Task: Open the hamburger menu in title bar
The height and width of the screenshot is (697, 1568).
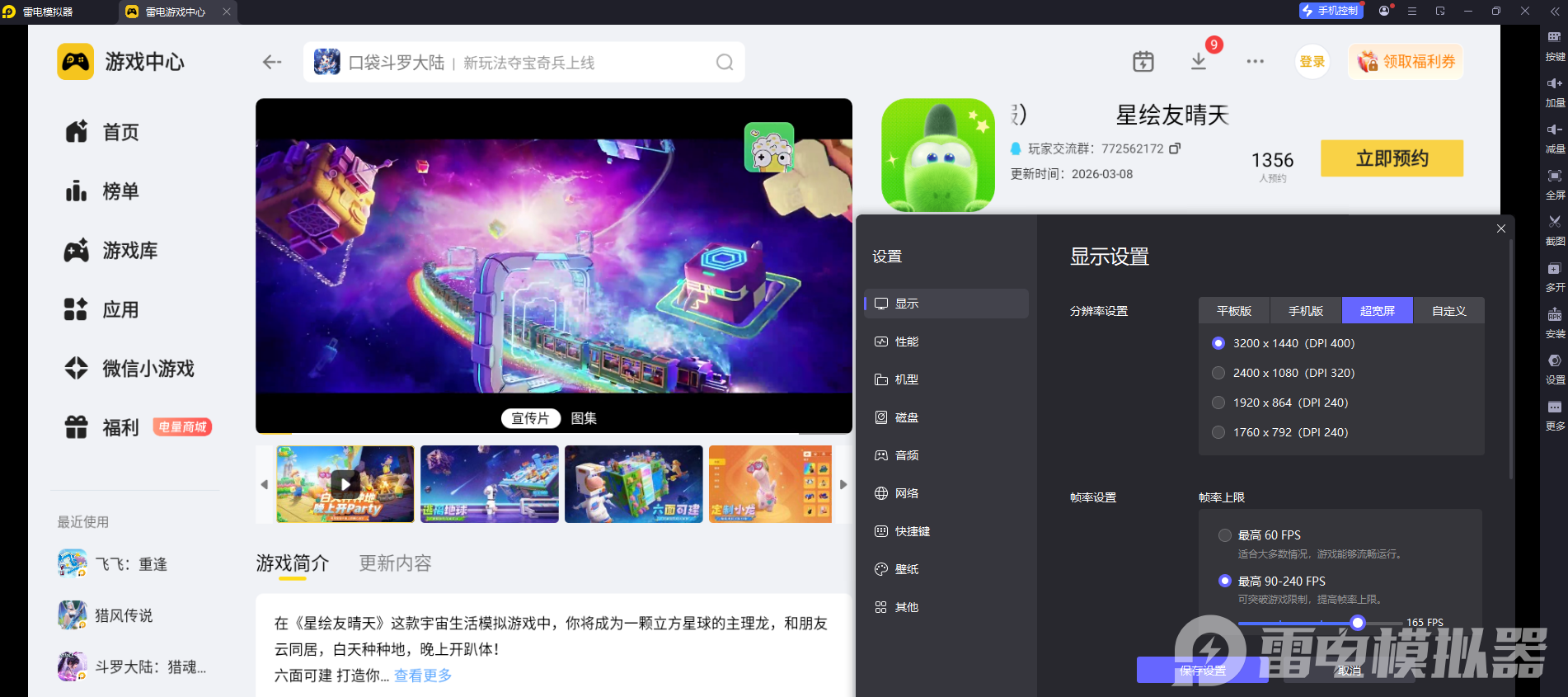Action: [1412, 12]
